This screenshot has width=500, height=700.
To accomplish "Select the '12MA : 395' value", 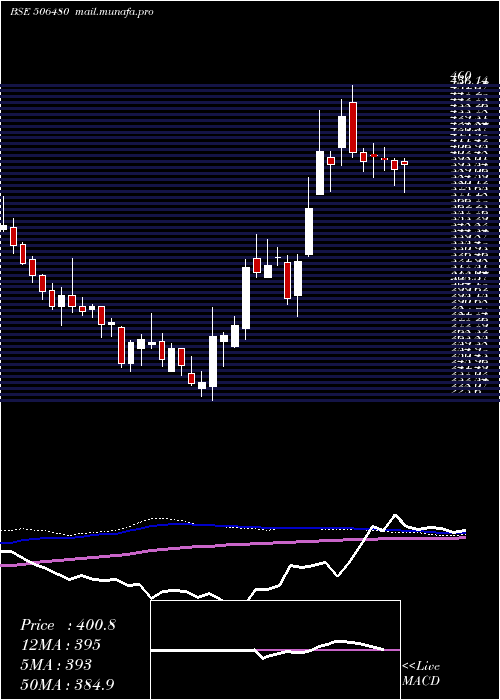I will [x=61, y=645].
